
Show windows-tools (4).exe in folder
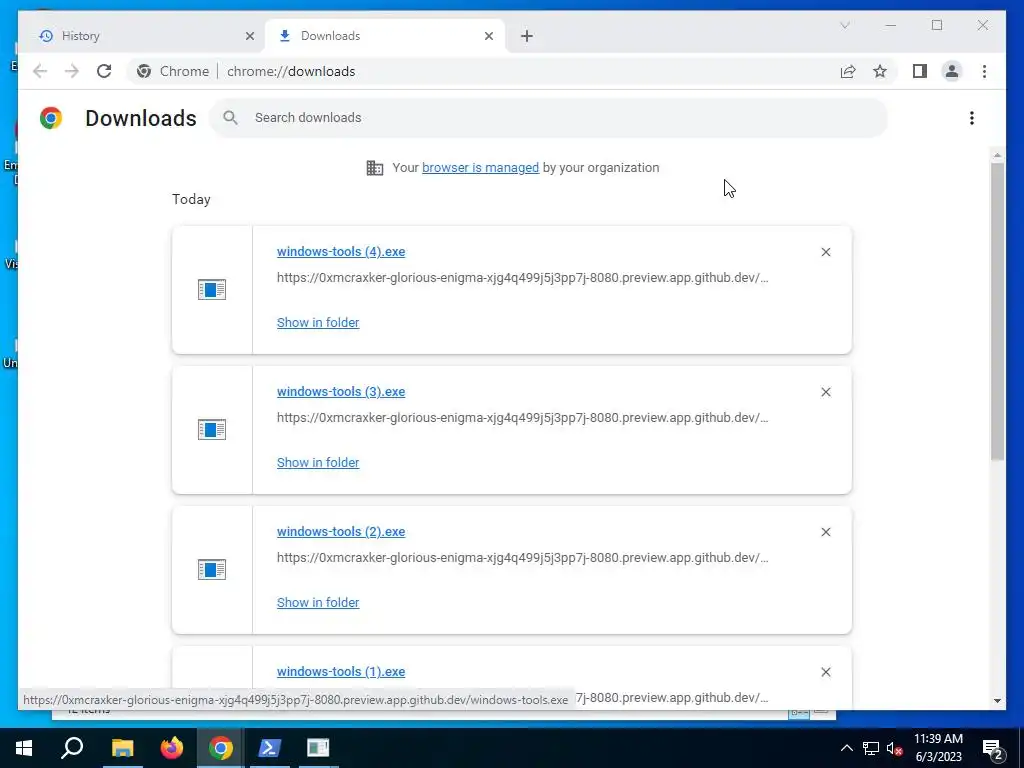318,323
